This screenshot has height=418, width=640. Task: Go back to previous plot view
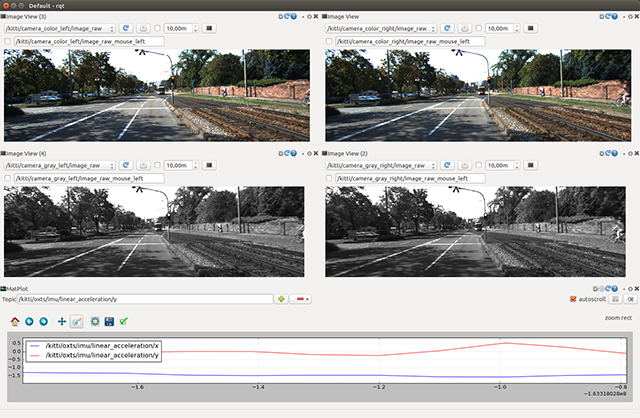click(29, 321)
